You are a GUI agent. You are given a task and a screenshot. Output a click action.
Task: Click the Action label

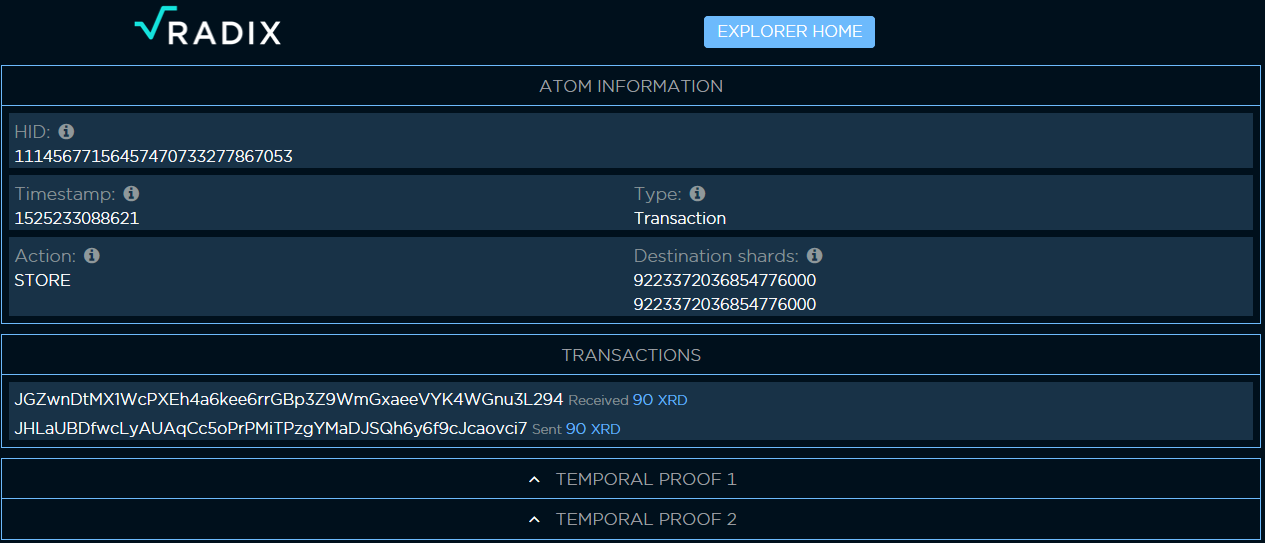coord(45,256)
